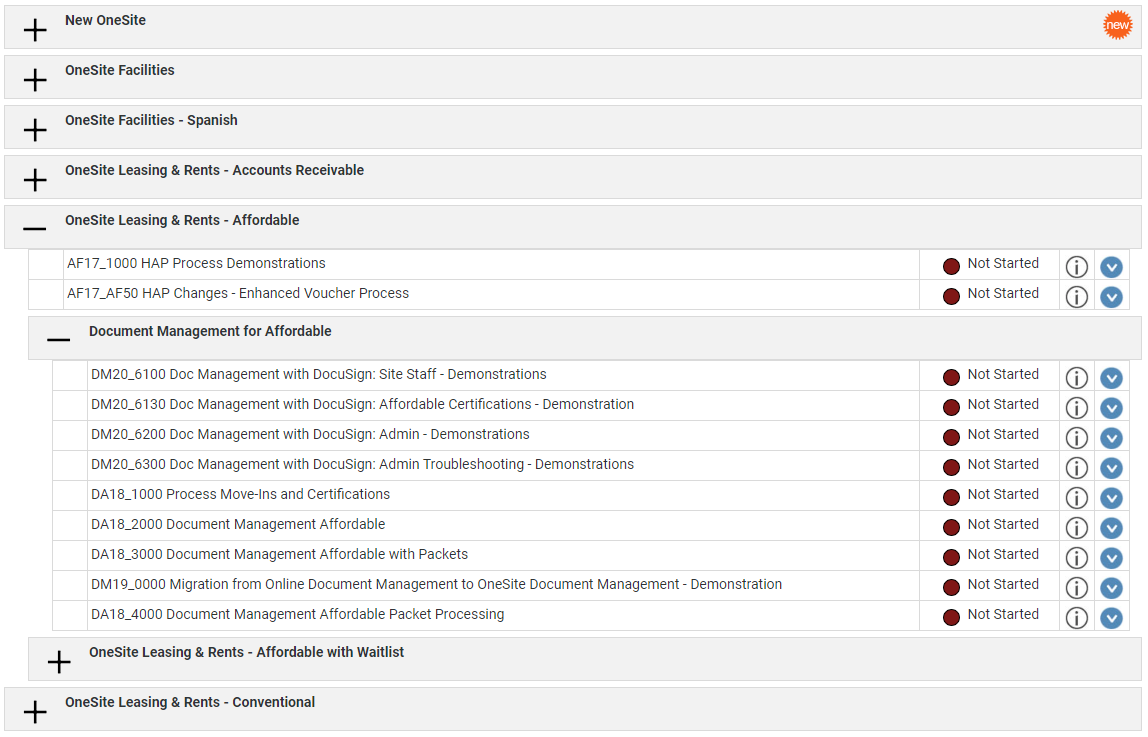
Task: Collapse OneSite Leasing & Rents - Affordable section
Action: [x=34, y=229]
